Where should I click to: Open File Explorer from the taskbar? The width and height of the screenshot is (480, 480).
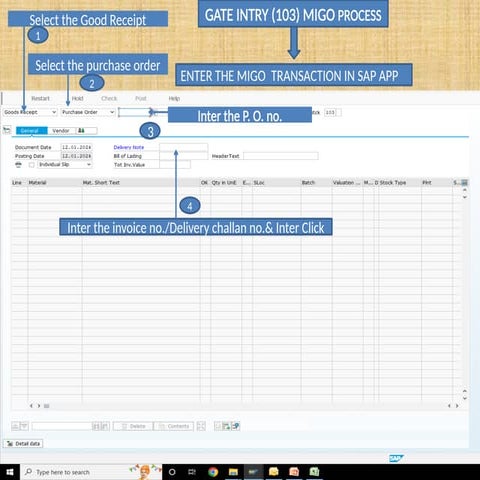click(233, 472)
